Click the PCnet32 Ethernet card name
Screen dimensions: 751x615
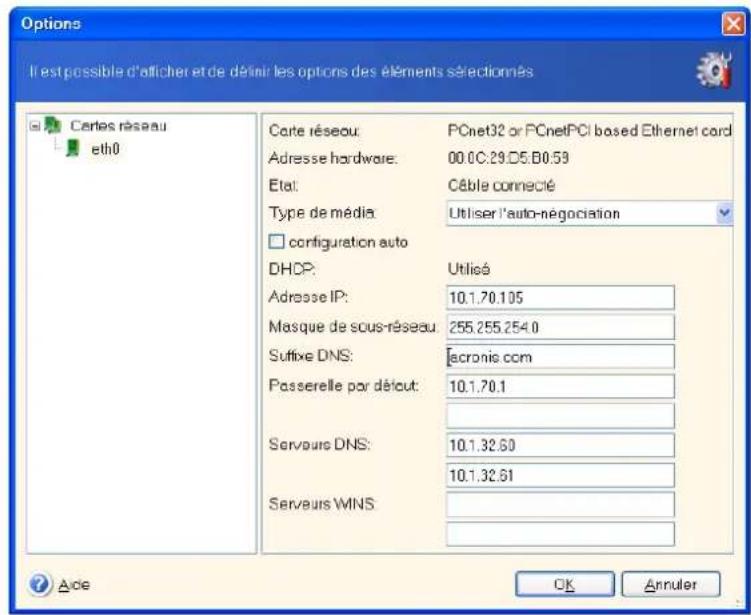[x=589, y=130]
